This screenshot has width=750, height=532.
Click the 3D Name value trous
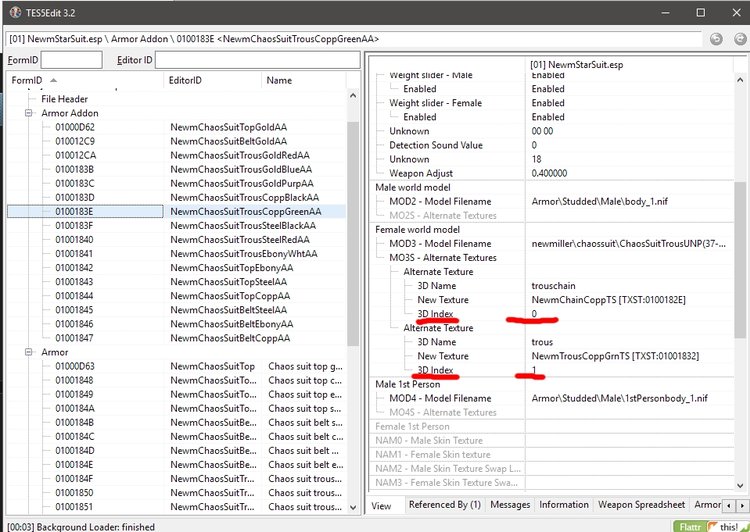tap(542, 342)
